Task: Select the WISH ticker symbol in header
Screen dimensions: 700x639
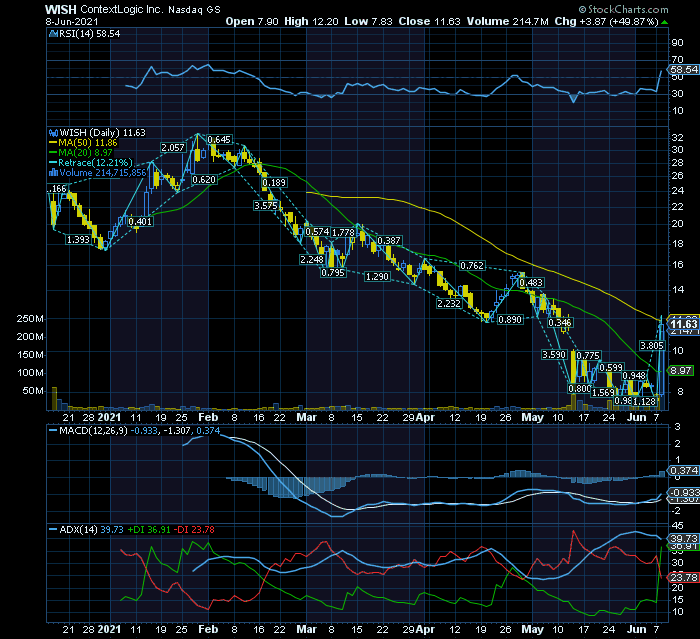Action: [x=61, y=9]
